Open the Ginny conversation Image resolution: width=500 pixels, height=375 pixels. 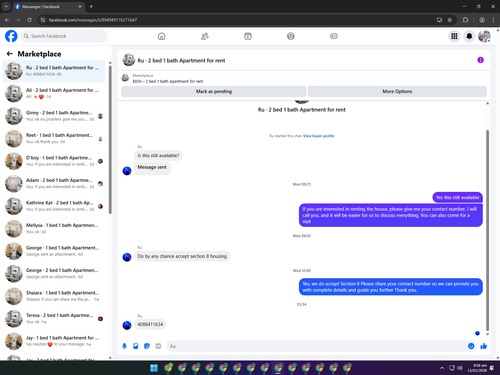tap(54, 116)
